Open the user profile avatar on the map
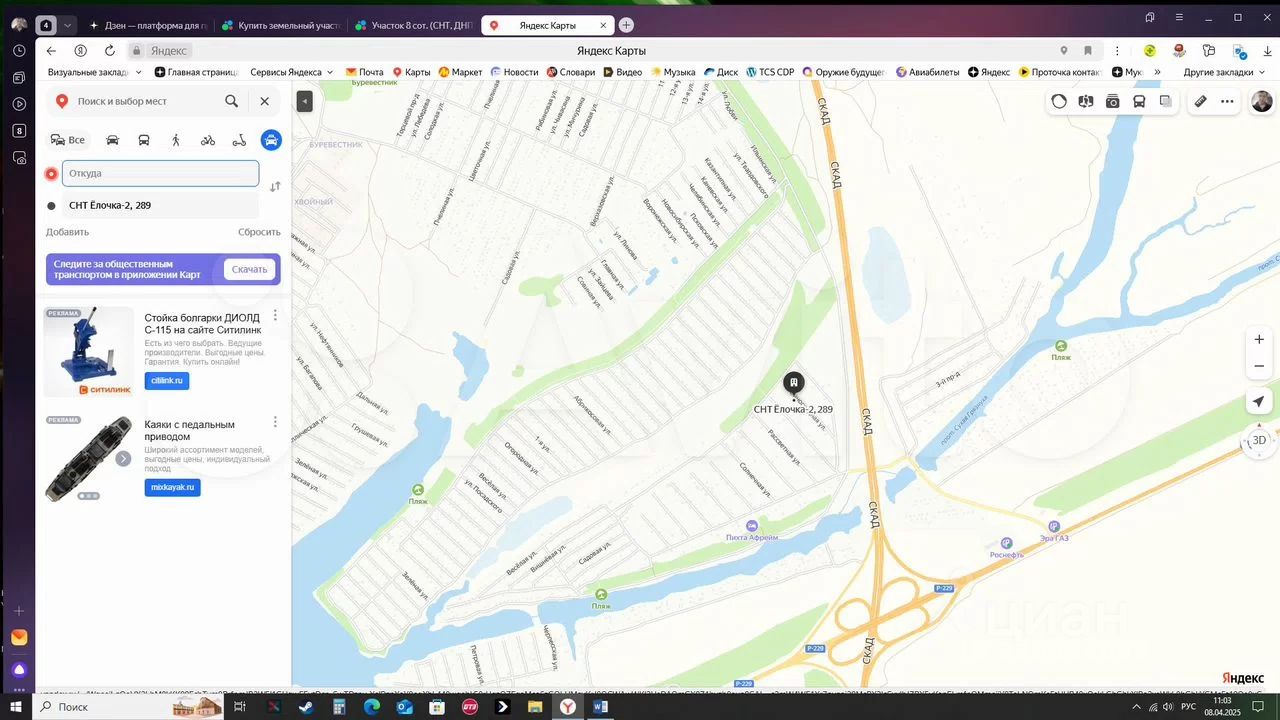The image size is (1280, 720). tap(1262, 101)
